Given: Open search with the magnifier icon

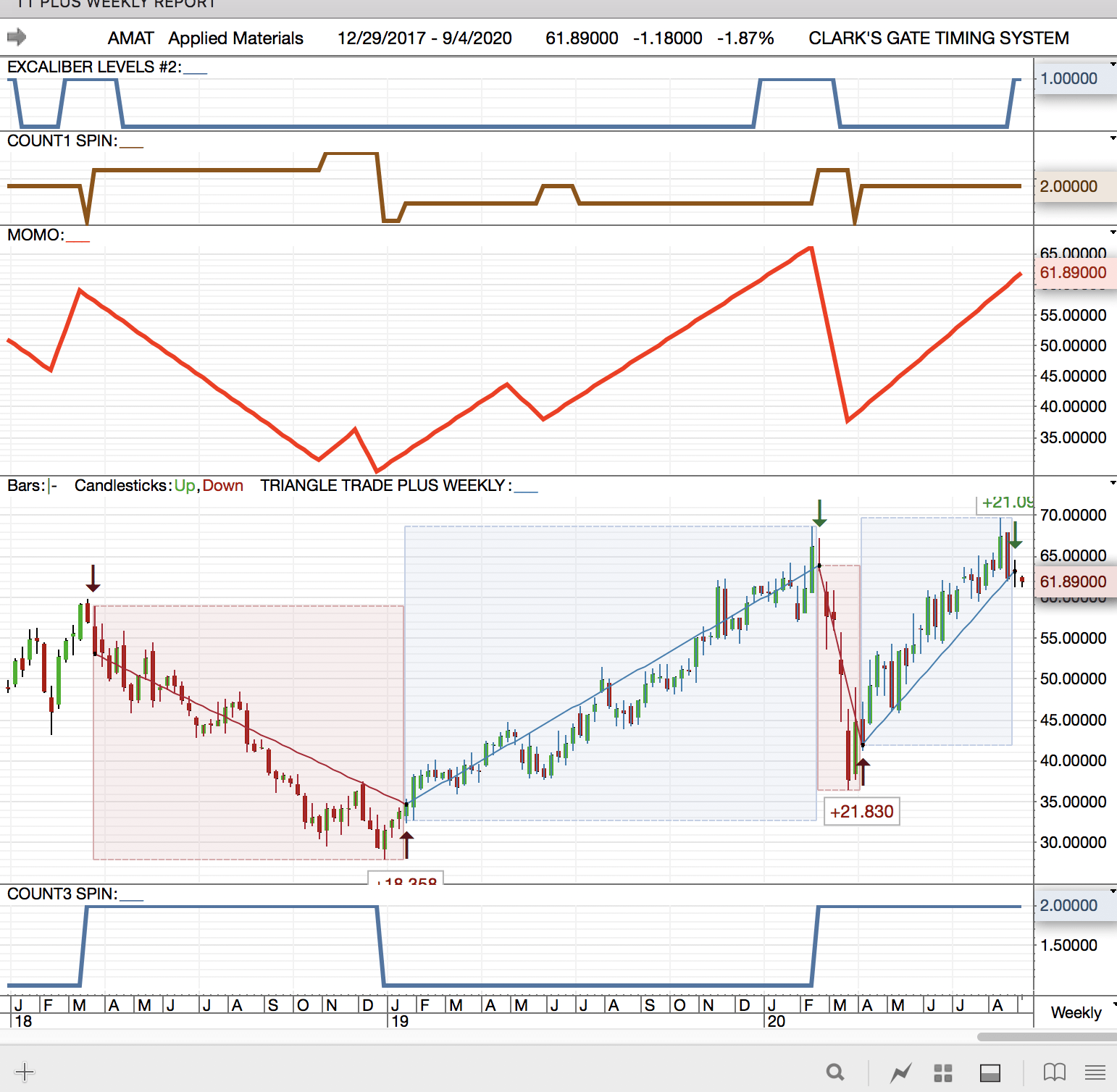Looking at the screenshot, I should pyautogui.click(x=835, y=1072).
